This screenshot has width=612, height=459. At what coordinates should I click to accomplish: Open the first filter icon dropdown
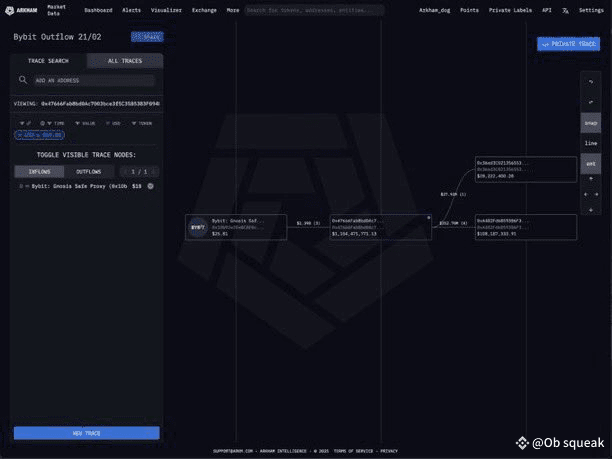(25, 123)
